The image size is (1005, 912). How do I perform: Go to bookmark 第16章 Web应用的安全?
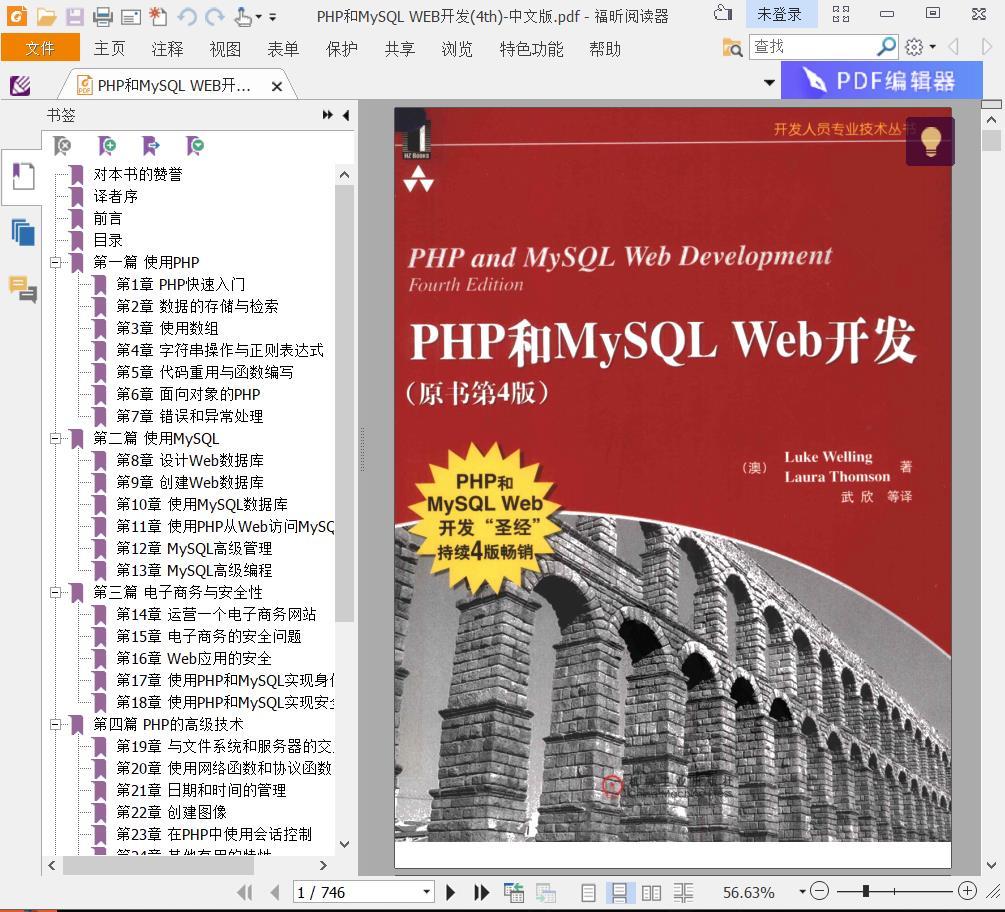pyautogui.click(x=194, y=658)
